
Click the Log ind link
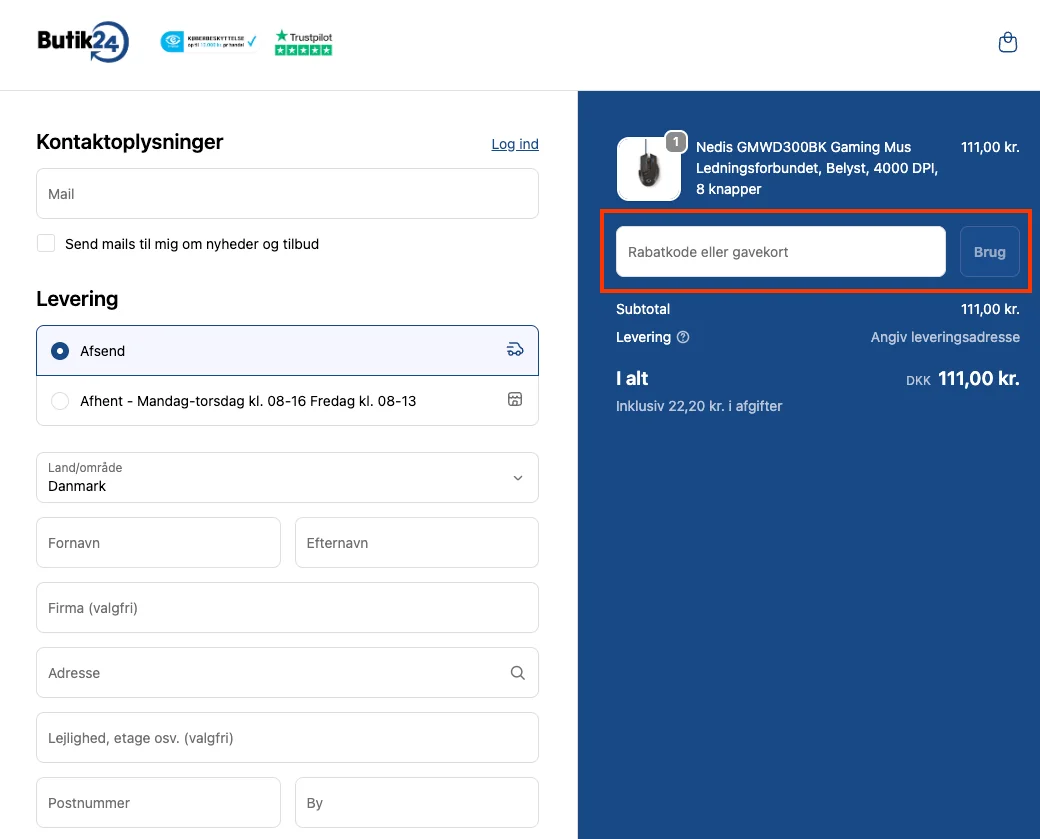click(515, 144)
